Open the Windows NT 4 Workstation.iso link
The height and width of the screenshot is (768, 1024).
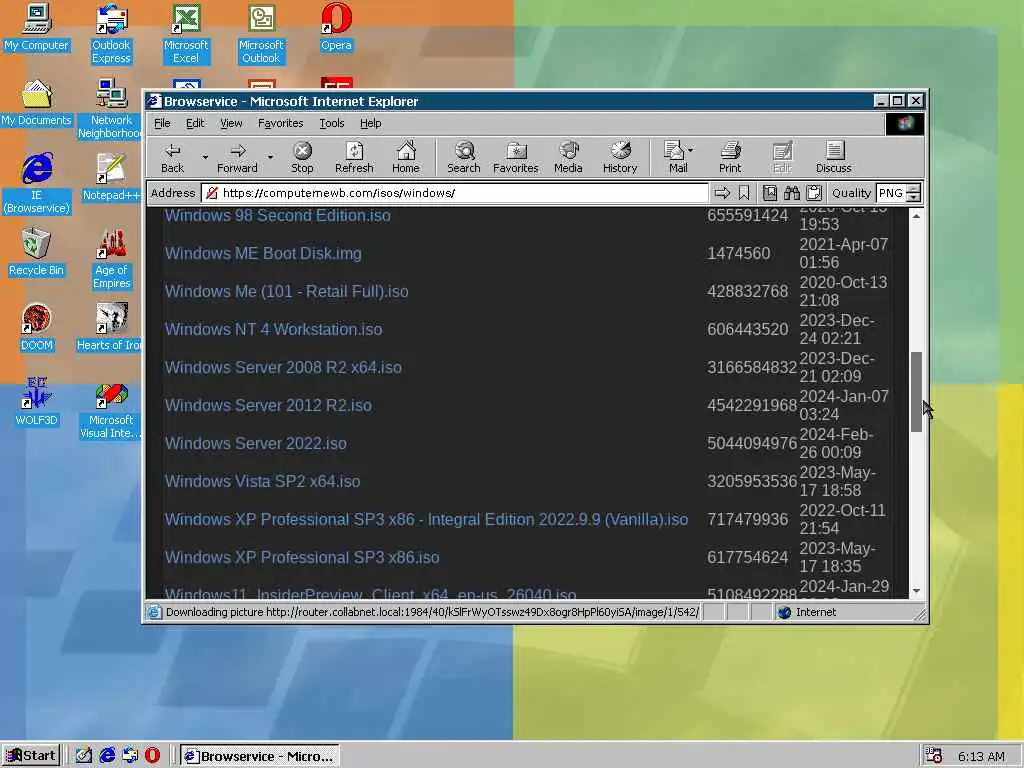[273, 329]
